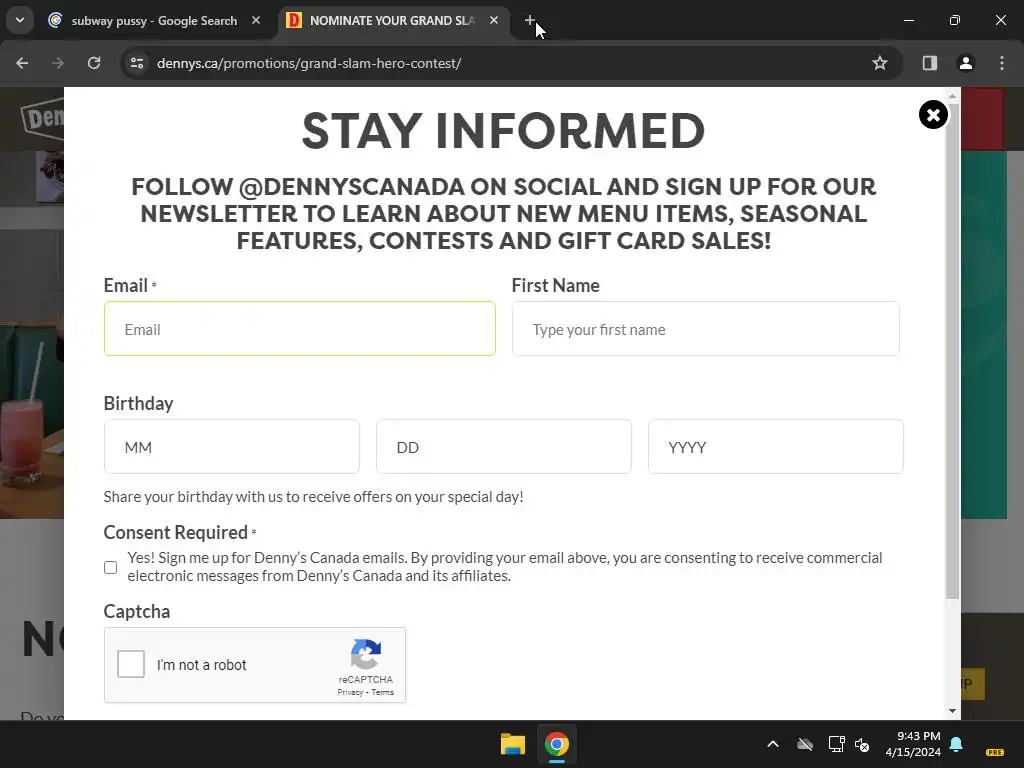Click the cloud sync tray icon
The height and width of the screenshot is (768, 1024).
click(x=805, y=744)
